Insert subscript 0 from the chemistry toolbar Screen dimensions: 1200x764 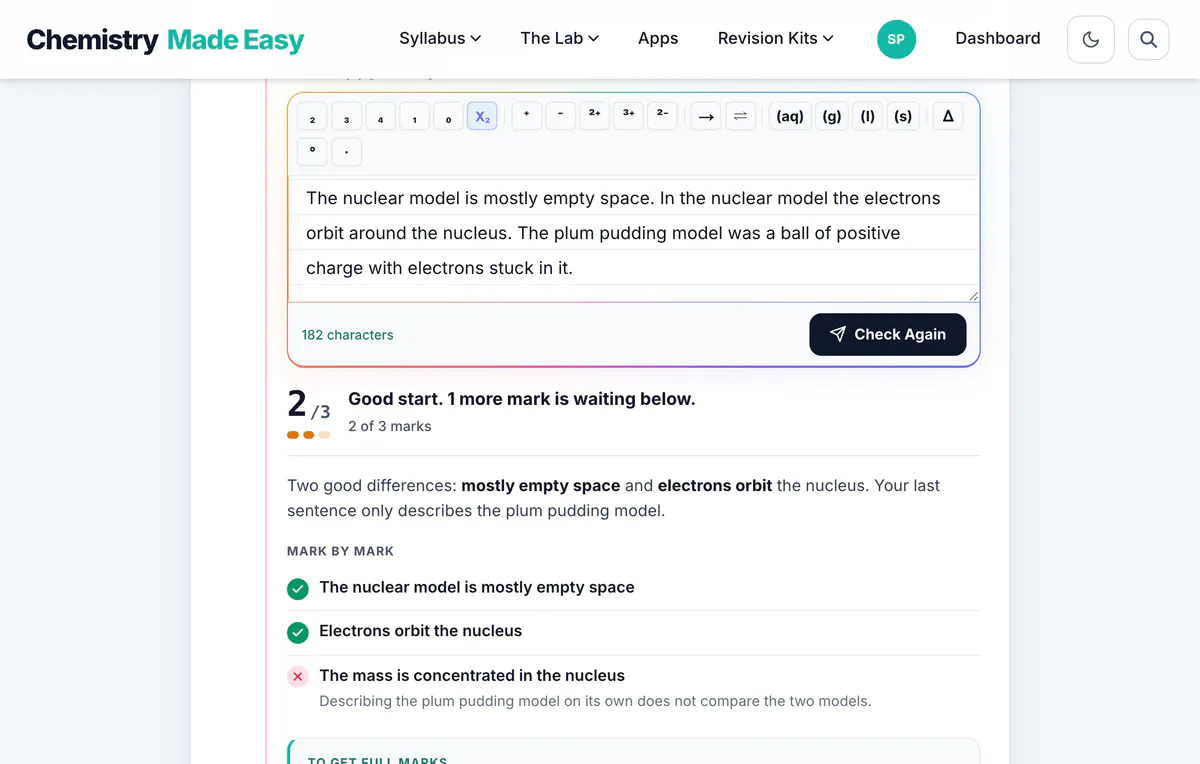click(x=449, y=117)
